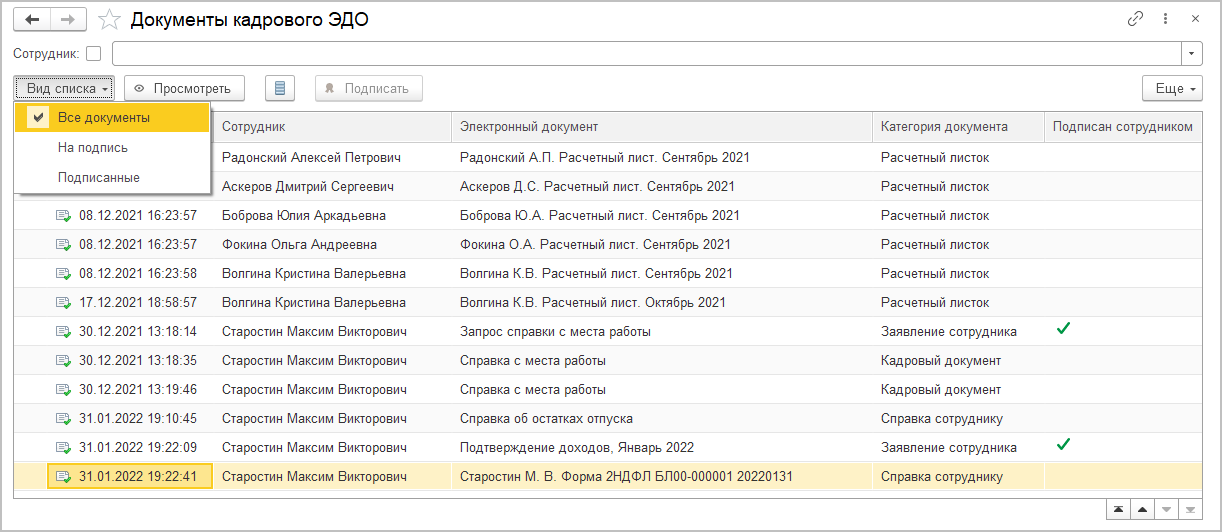Click the document list icon button in toolbar
The image size is (1222, 532).
[x=280, y=88]
